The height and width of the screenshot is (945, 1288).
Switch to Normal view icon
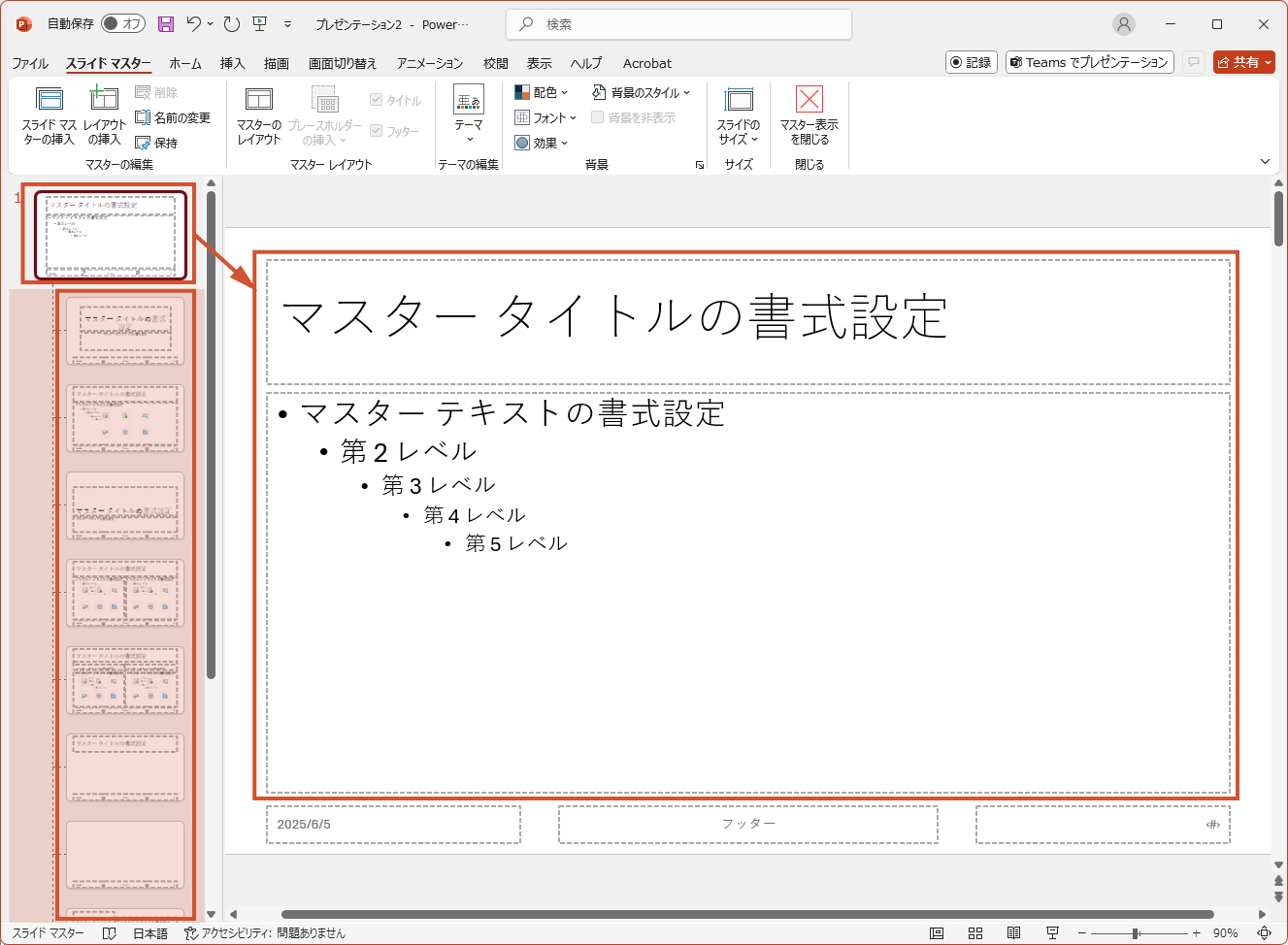[x=937, y=933]
